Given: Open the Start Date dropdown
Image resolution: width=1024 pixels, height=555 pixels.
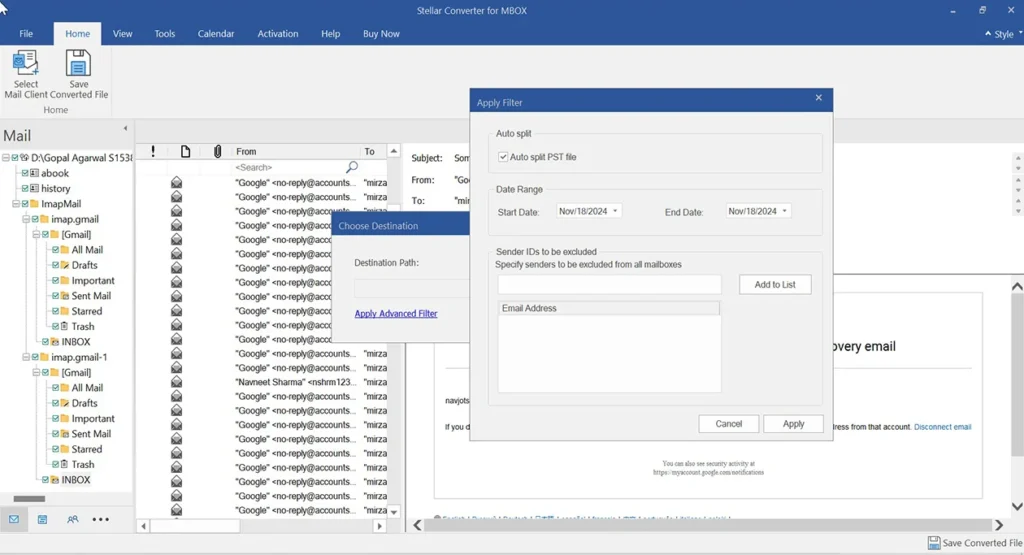Looking at the screenshot, I should click(x=615, y=211).
